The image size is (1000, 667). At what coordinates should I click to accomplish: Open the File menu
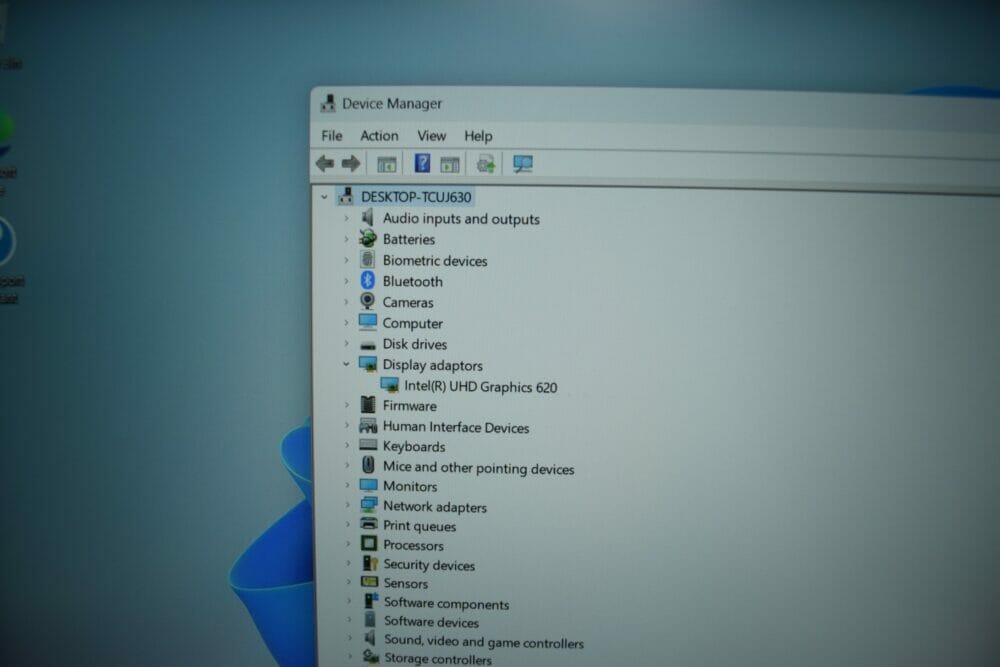pyautogui.click(x=332, y=136)
